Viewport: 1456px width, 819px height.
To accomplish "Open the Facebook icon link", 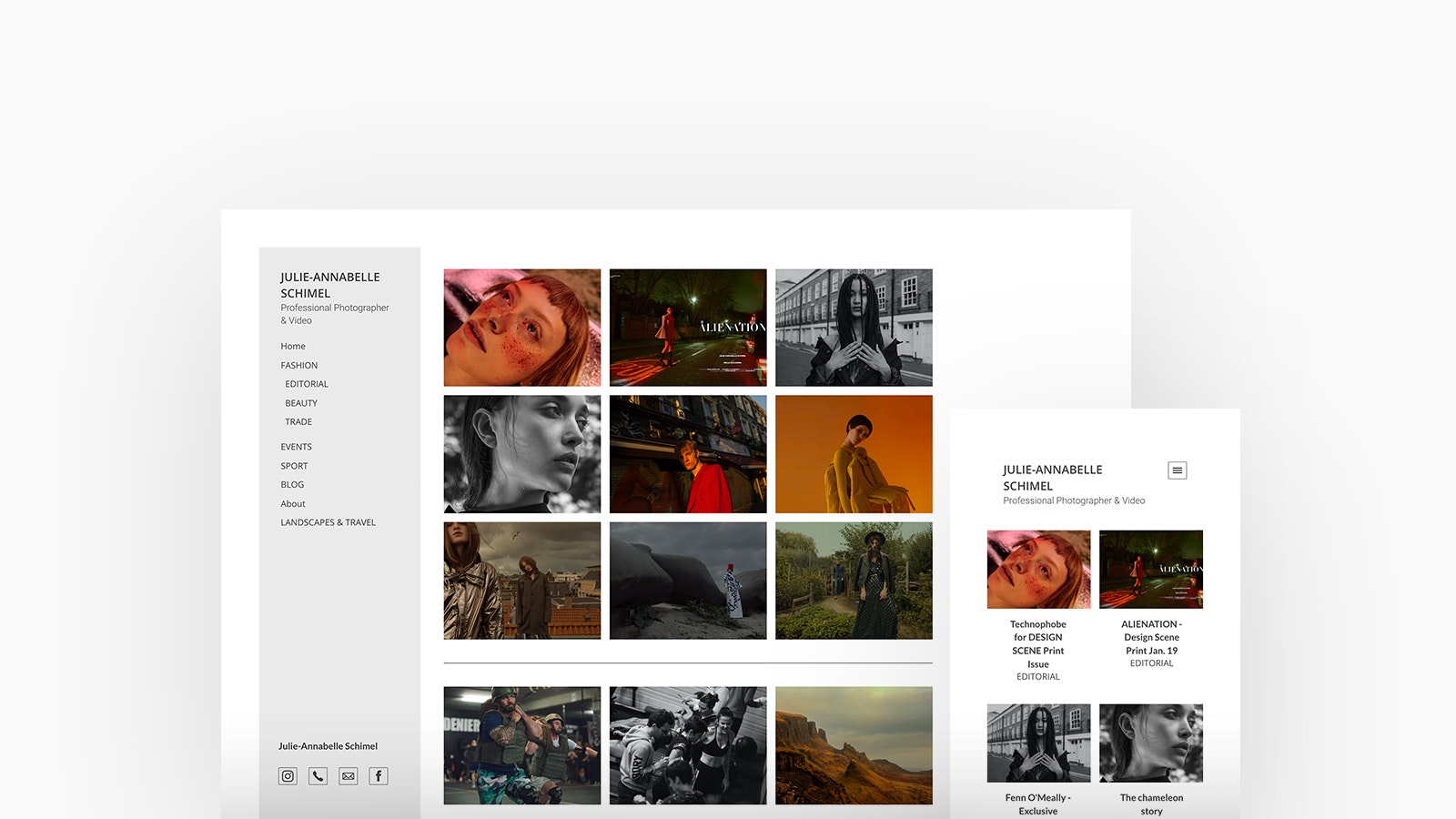I will tap(379, 776).
